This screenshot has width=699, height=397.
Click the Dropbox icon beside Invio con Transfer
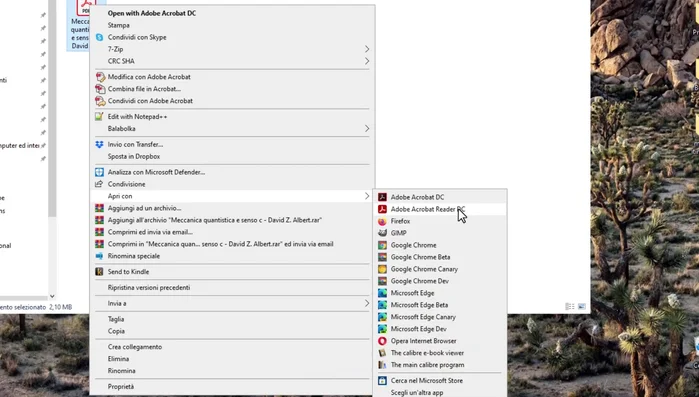(x=99, y=144)
